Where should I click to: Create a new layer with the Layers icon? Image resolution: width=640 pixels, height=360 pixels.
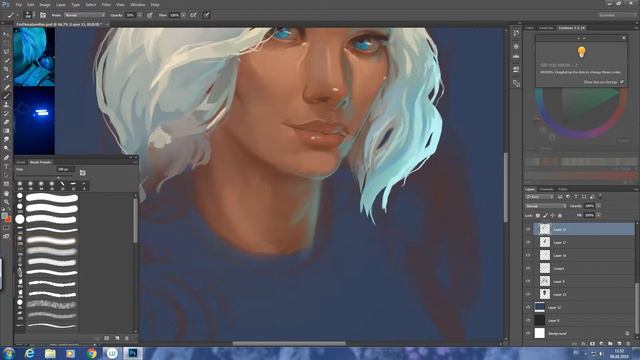[x=619, y=344]
